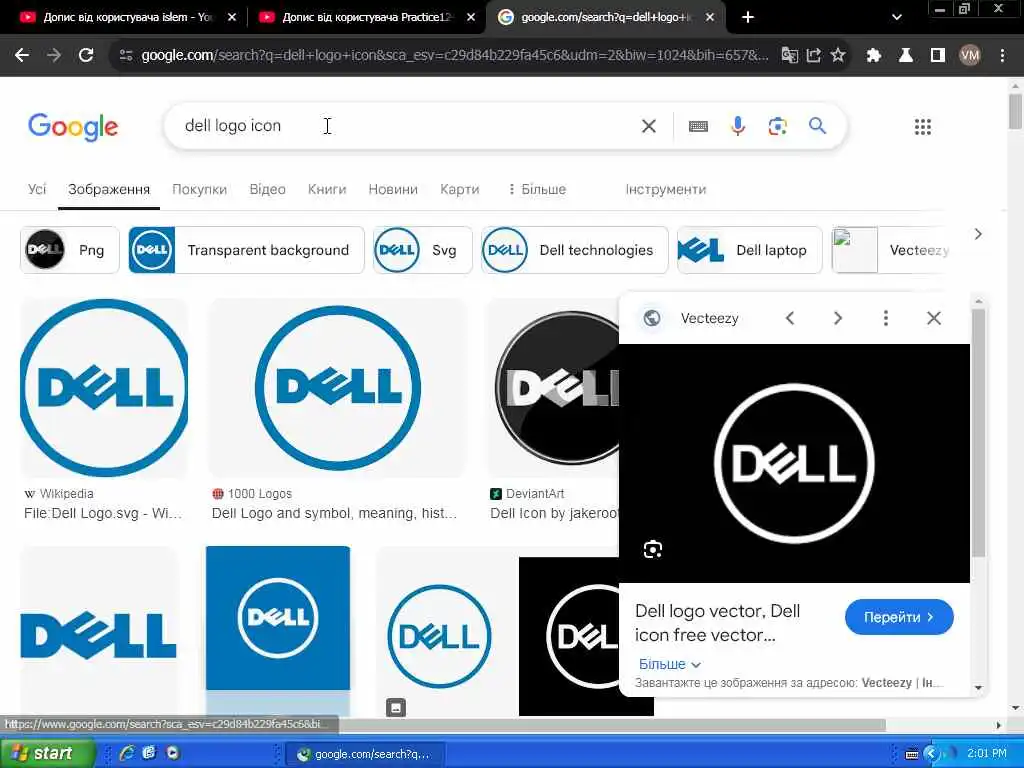Screen dimensions: 1024x768
Task: Start voice search with the microphone icon
Action: coord(738,125)
